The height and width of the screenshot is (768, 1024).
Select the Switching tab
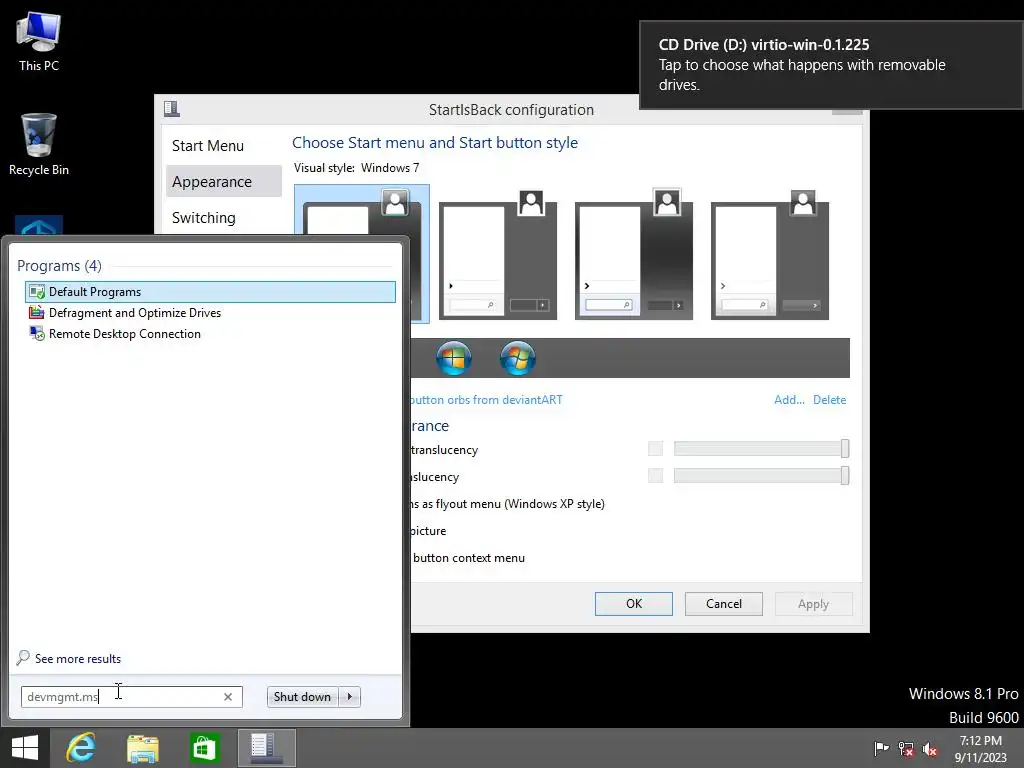point(223,217)
